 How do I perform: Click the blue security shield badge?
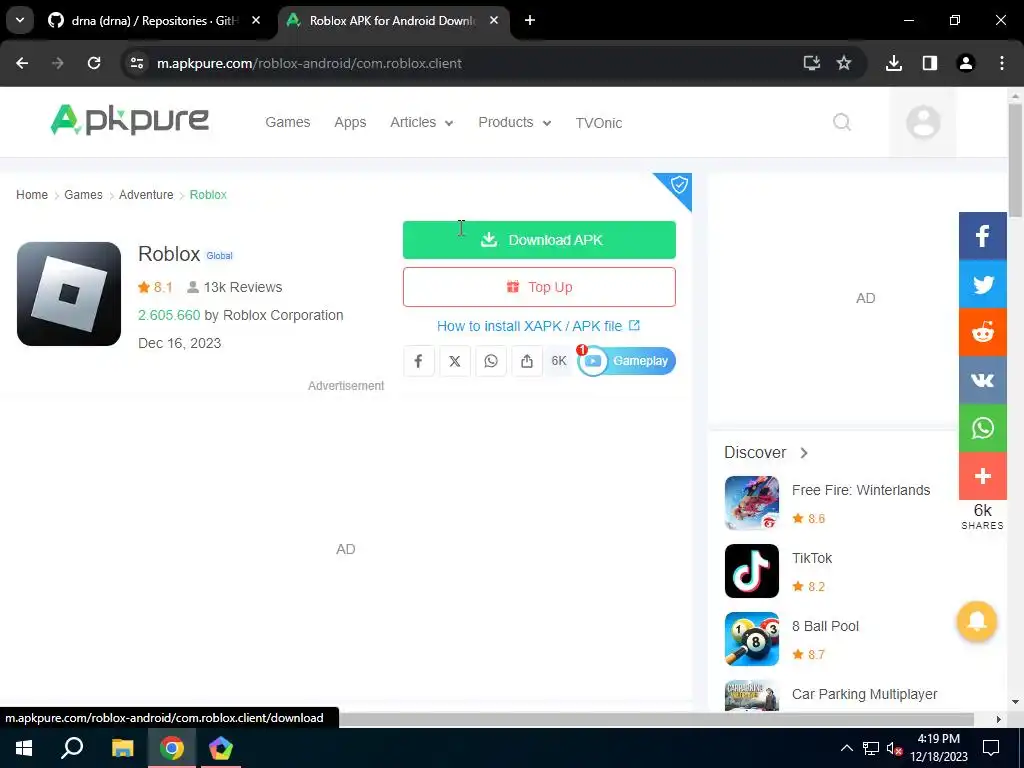(677, 186)
